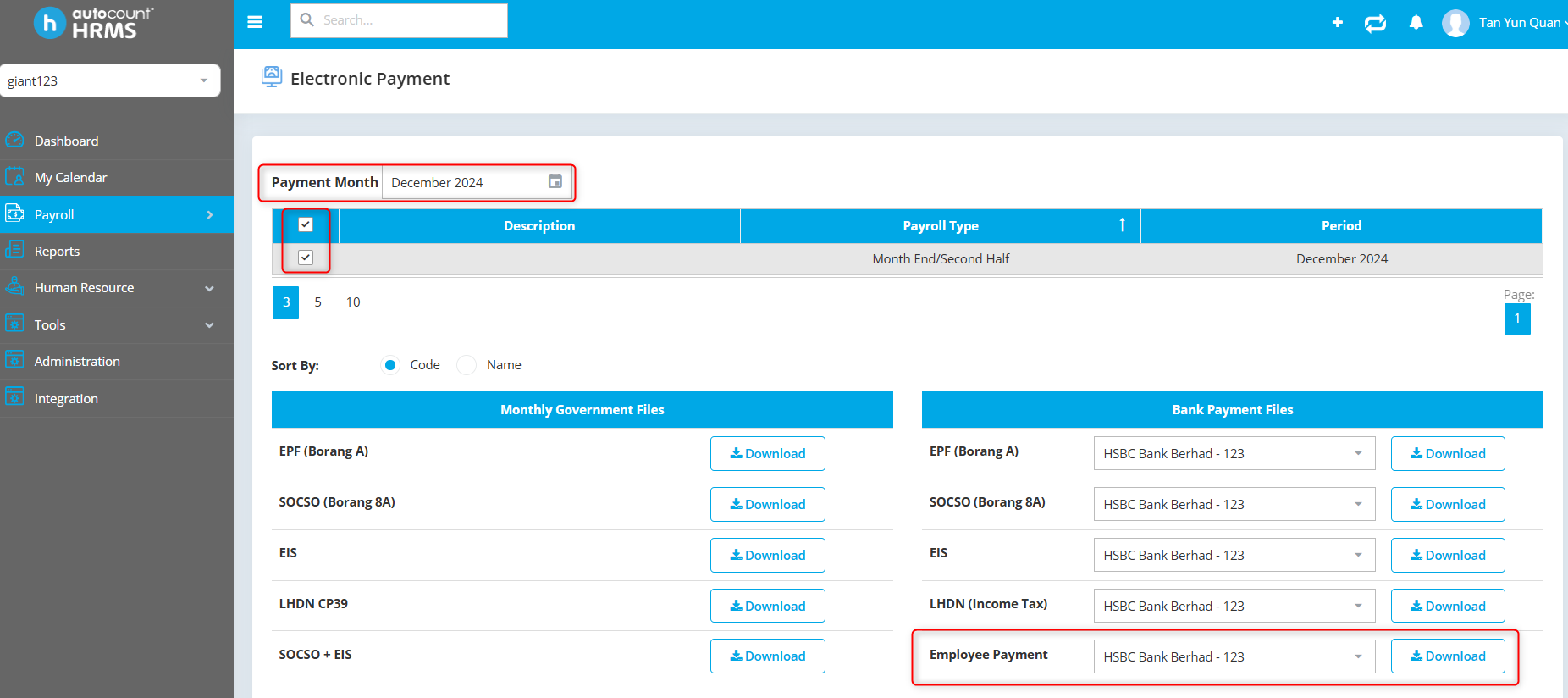The image size is (1568, 698).
Task: Download LHDN CP39 file
Action: [768, 606]
